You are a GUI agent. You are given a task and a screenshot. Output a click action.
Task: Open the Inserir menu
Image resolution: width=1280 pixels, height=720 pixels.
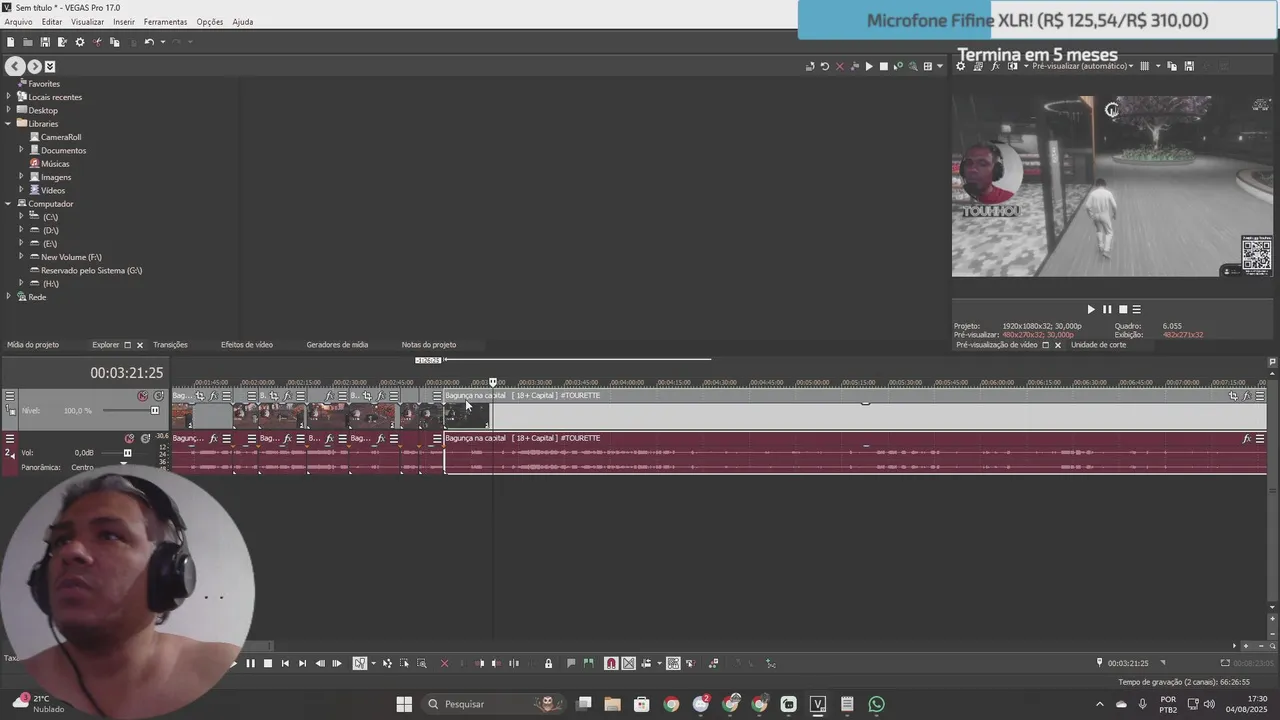coord(124,22)
